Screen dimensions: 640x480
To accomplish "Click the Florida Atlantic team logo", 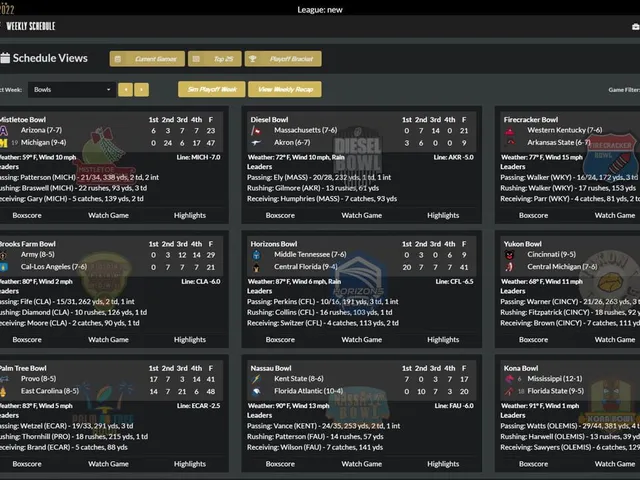I will click(x=256, y=391).
